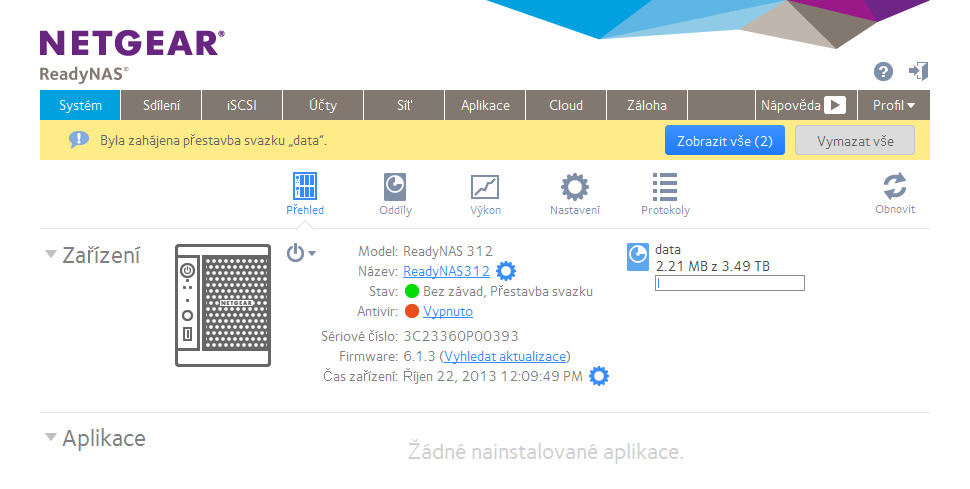Open the Profil dropdown menu
This screenshot has height=489, width=970.
893,105
